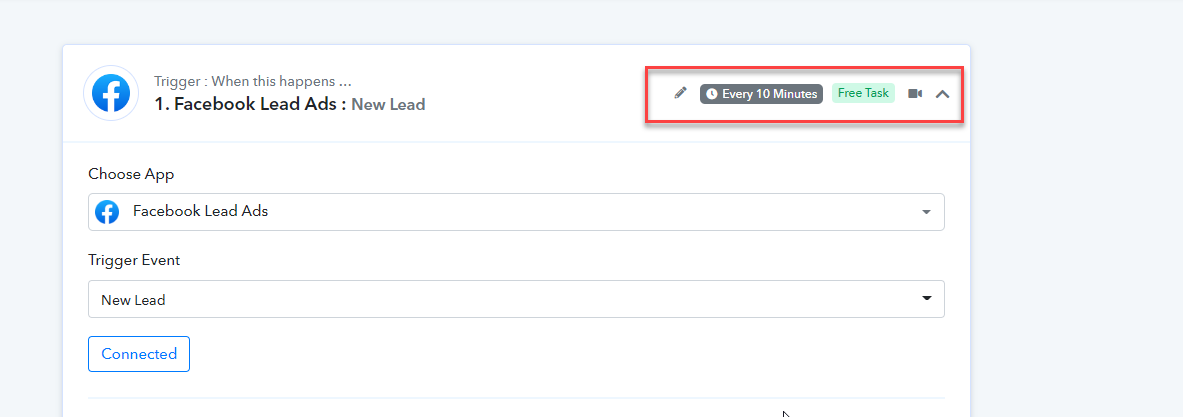Click the Every 10 Minutes badge
This screenshot has height=417, width=1183.
pyautogui.click(x=761, y=94)
